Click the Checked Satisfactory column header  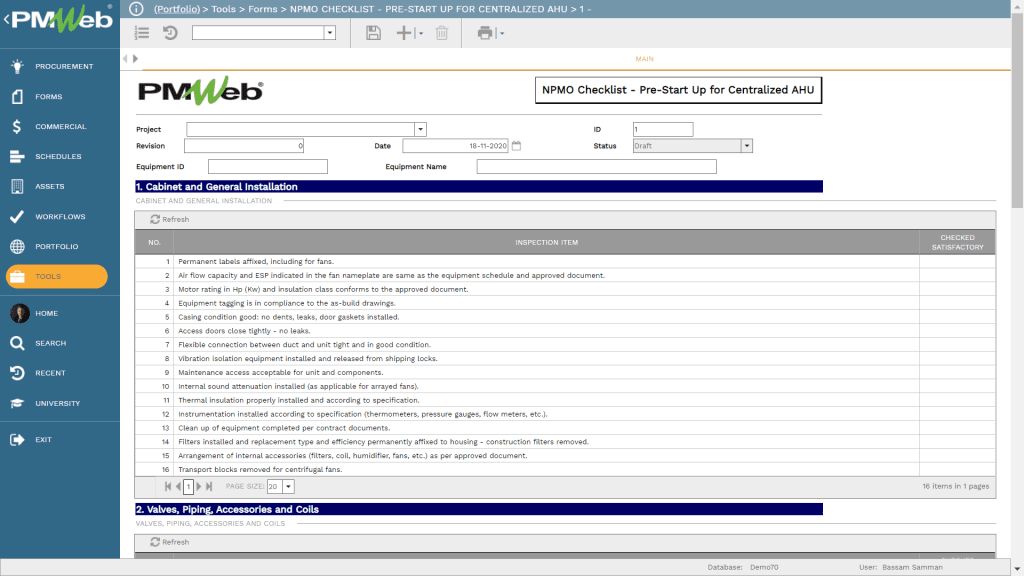click(957, 242)
